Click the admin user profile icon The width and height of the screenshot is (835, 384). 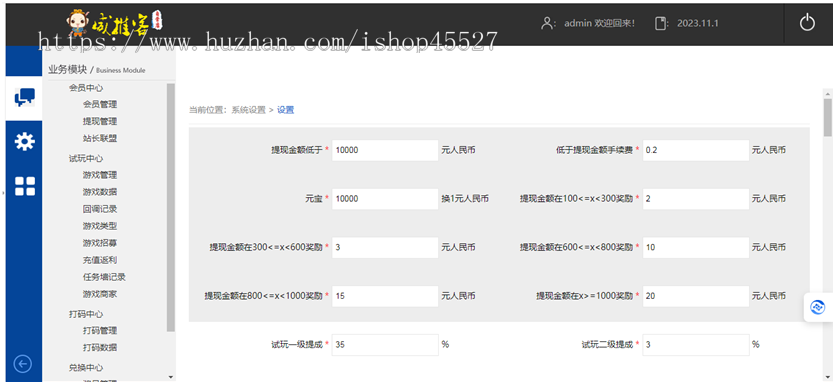[x=547, y=23]
